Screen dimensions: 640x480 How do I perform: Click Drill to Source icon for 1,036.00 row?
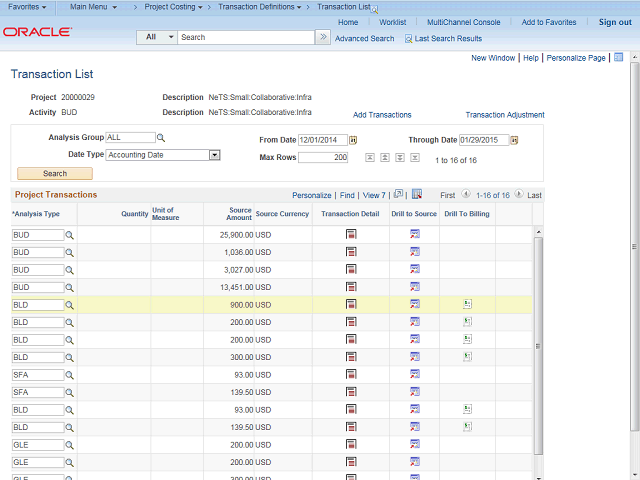pyautogui.click(x=414, y=252)
